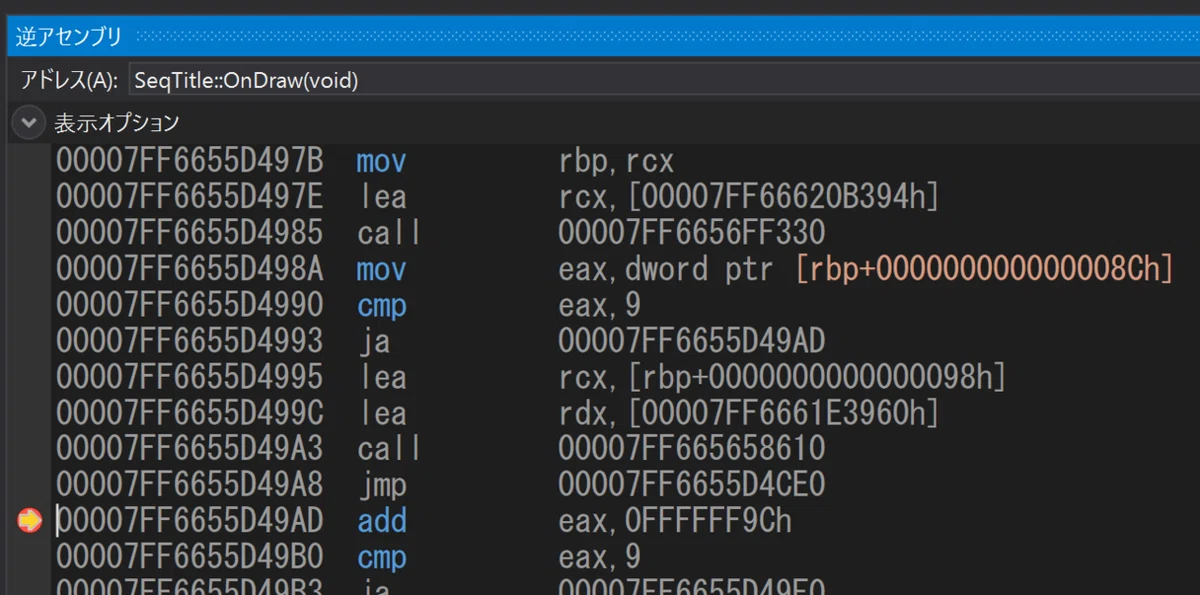Click the add mnemonic
The image size is (1200, 595).
(x=382, y=521)
